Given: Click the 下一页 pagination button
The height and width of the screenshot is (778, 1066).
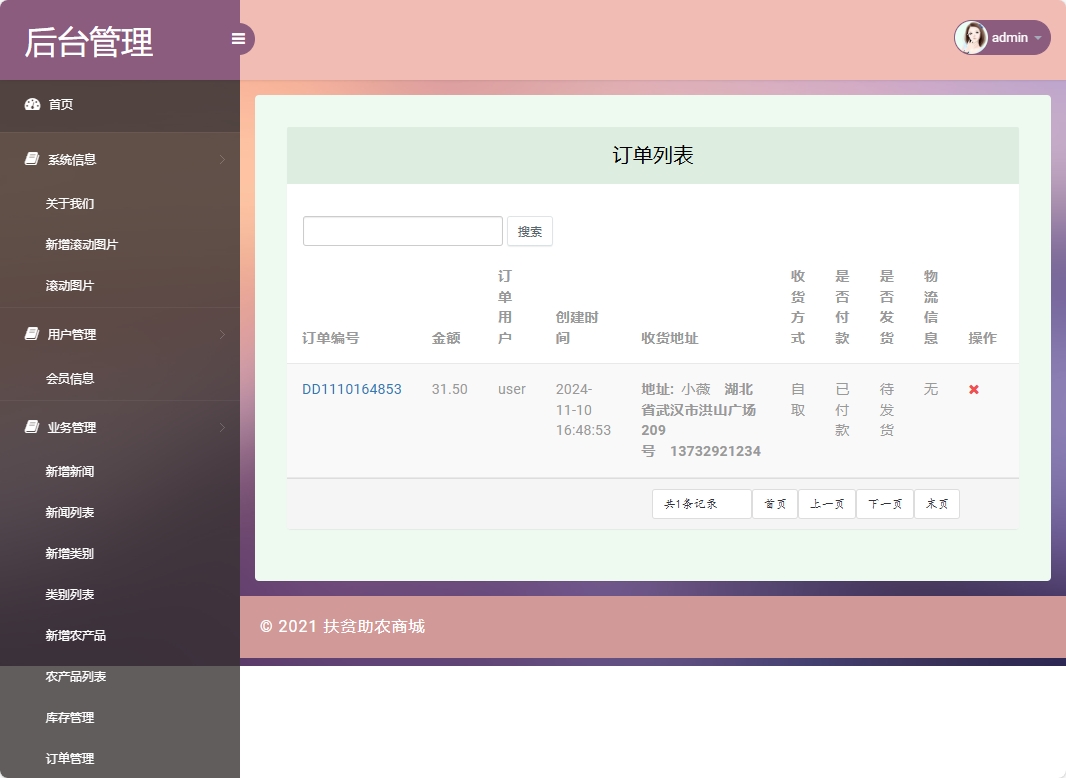Looking at the screenshot, I should 884,504.
